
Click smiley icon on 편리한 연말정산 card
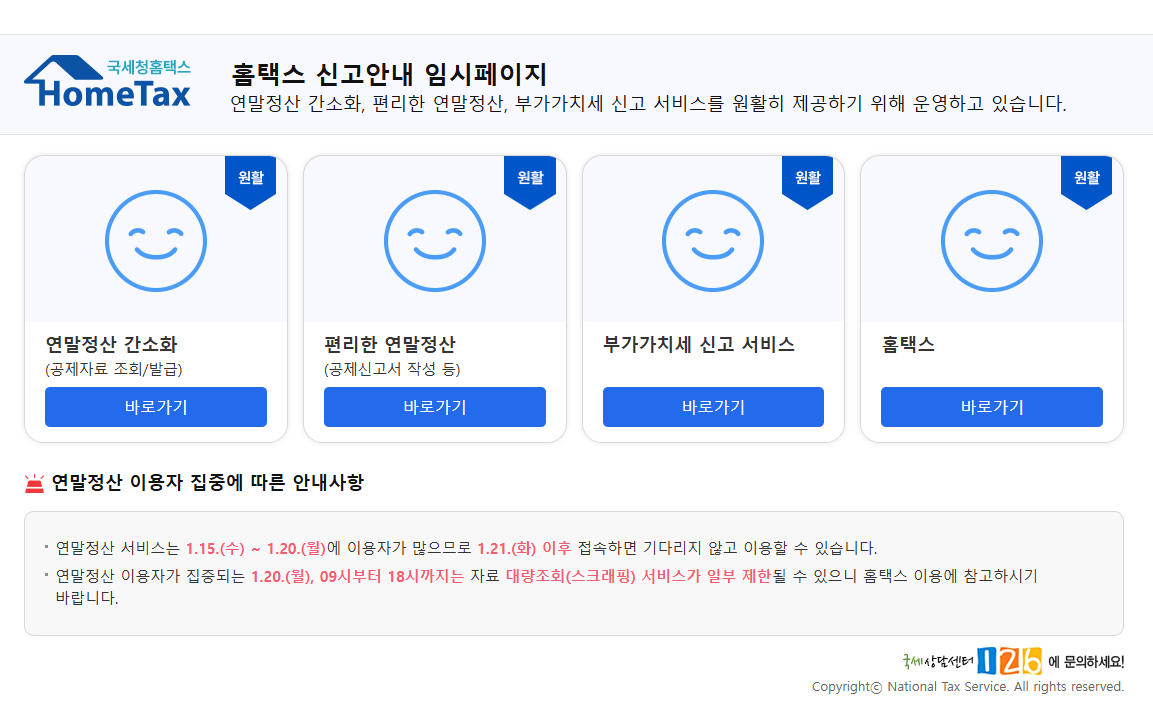point(435,241)
